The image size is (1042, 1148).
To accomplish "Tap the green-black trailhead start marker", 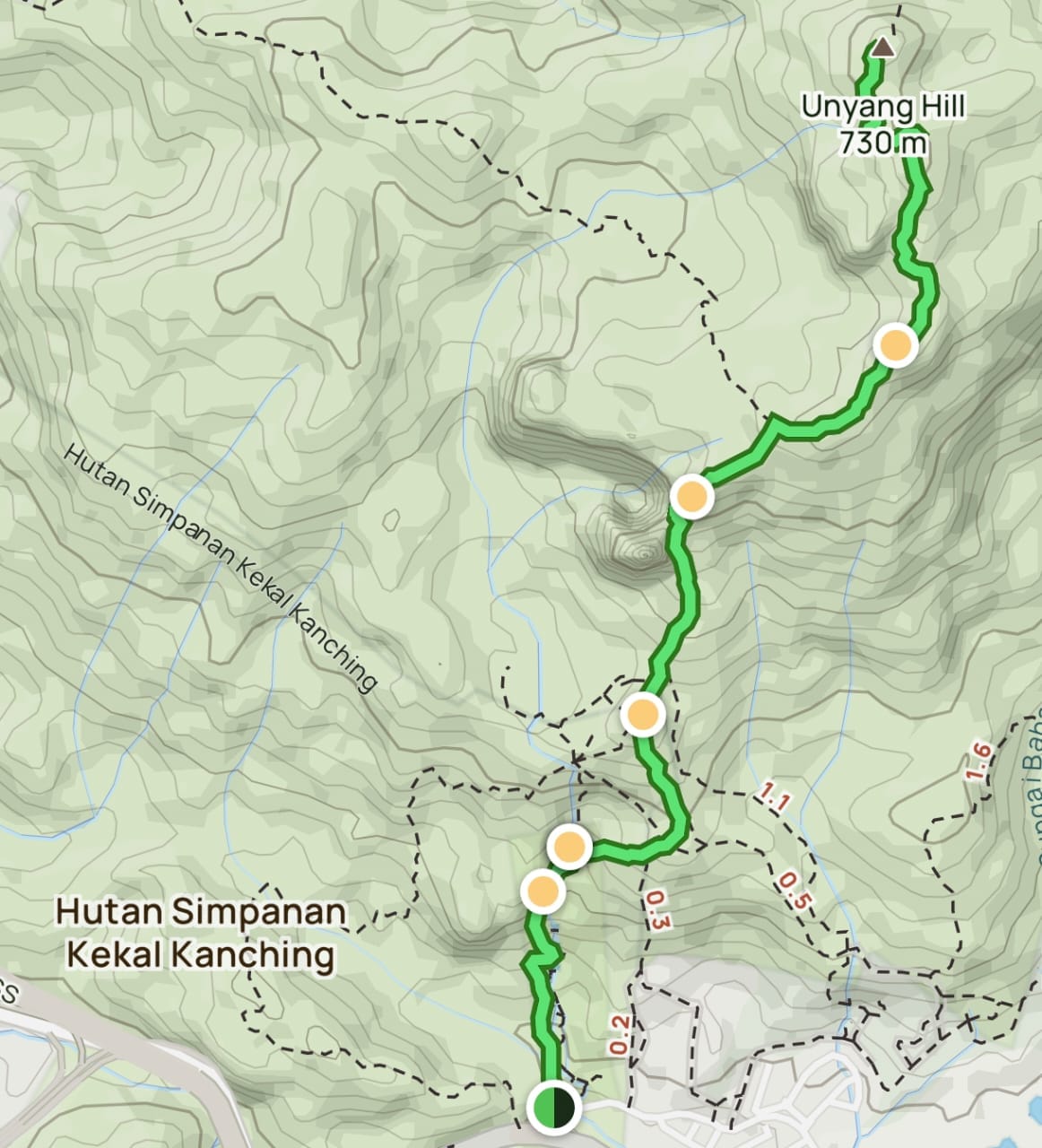I will [x=553, y=1107].
